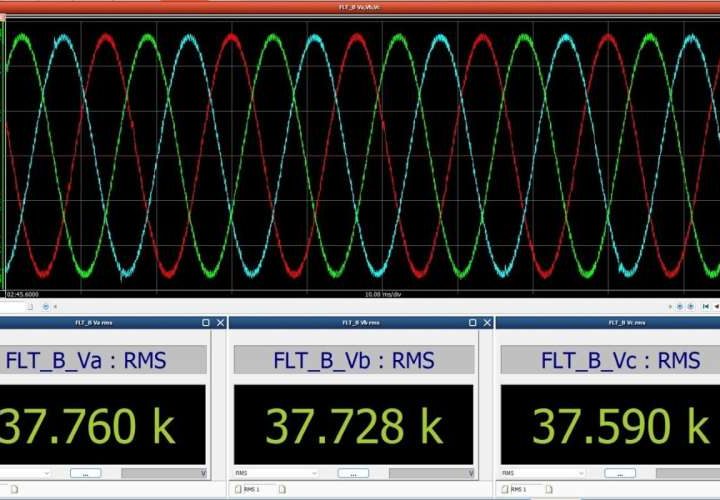Click unit field marked V in Va panel
Image resolution: width=720 pixels, height=500 pixels.
164,473
